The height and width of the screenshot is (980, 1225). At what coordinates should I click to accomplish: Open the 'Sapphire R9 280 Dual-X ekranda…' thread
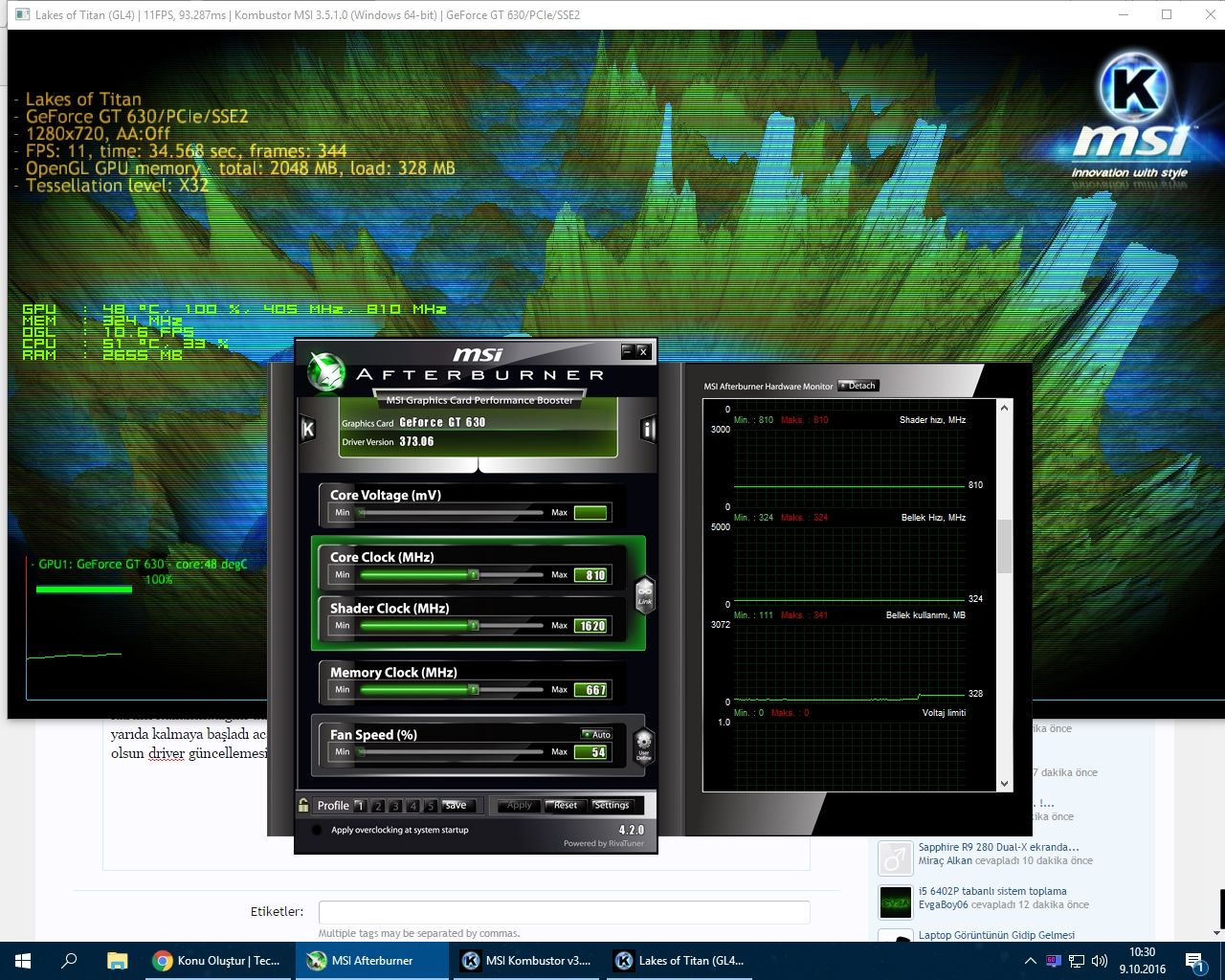(998, 847)
